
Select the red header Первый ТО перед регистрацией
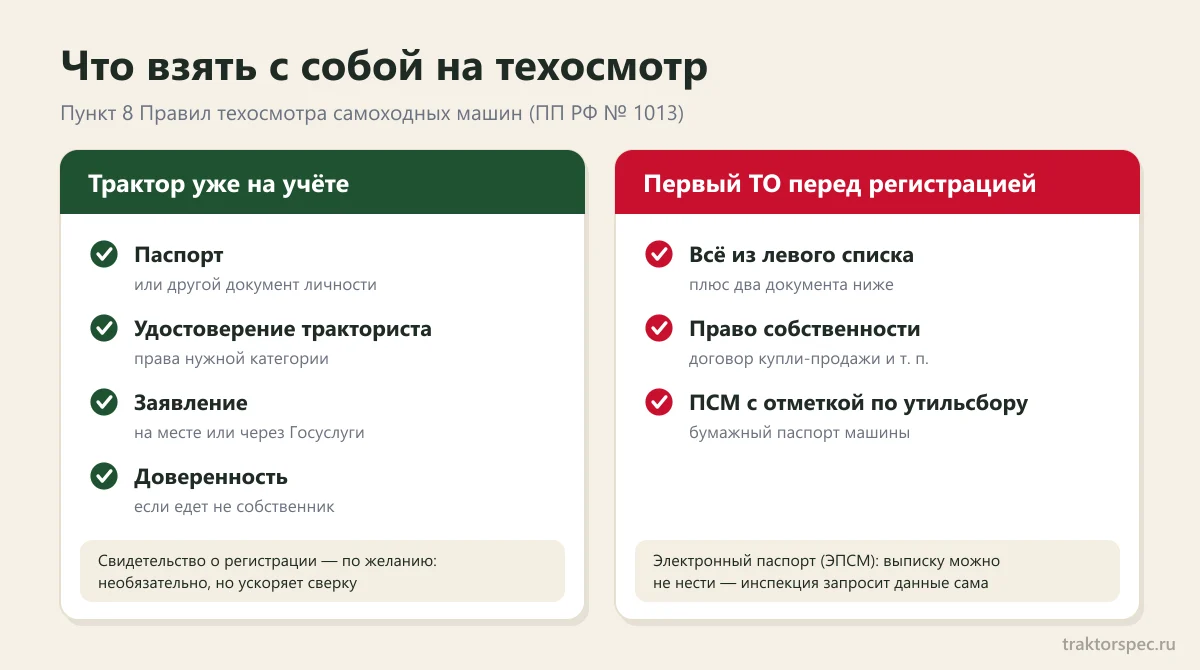pos(877,183)
